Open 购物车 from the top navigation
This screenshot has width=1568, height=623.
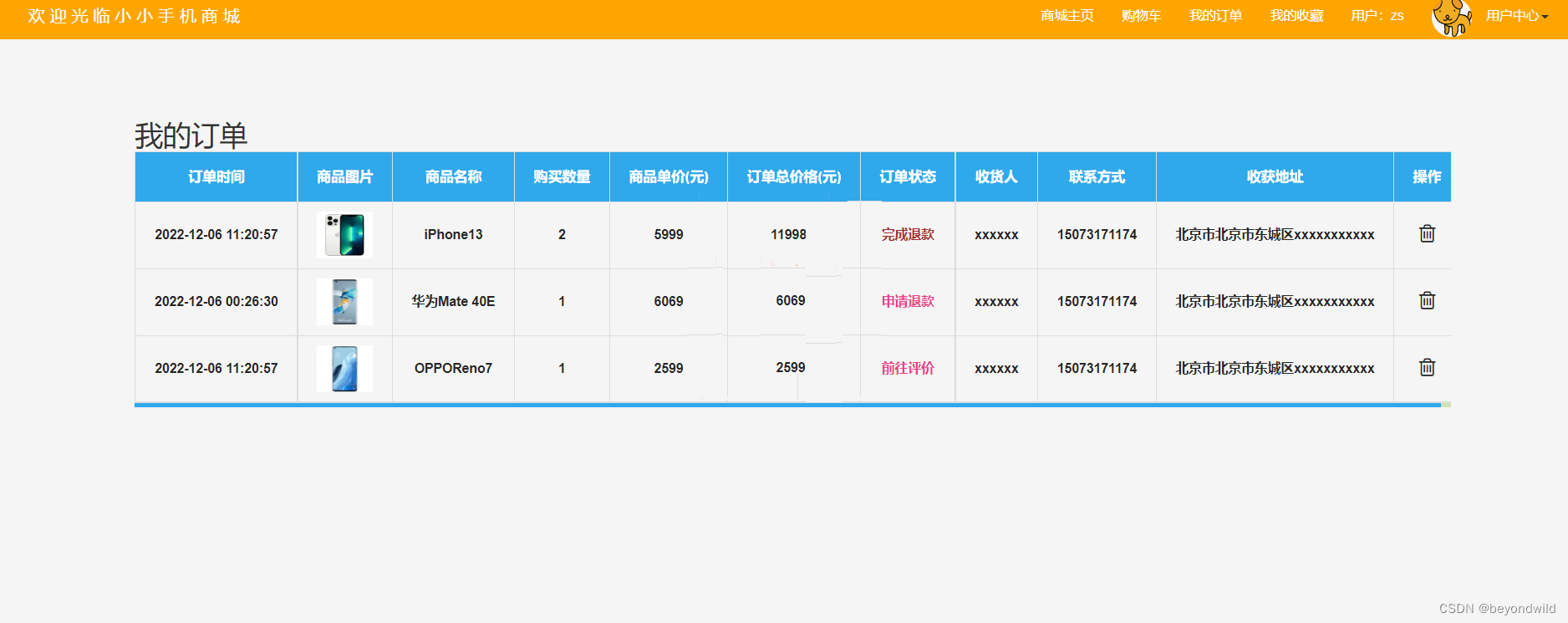coord(1142,16)
